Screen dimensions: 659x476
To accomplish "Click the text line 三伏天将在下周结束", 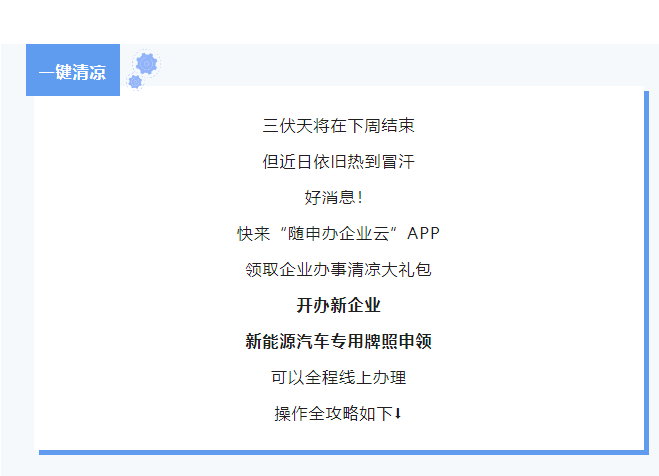I will [338, 126].
